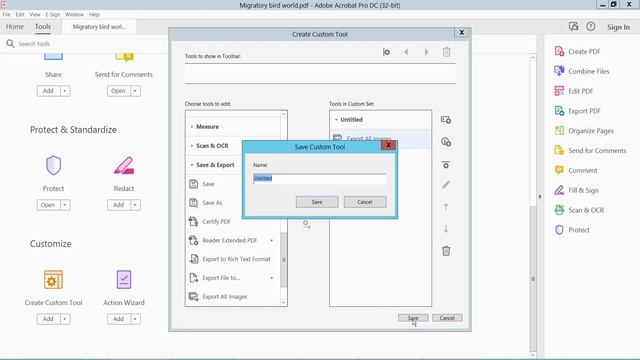
Task: Open dropdown arrow beside Create Custom Tool Add
Action: click(x=65, y=319)
